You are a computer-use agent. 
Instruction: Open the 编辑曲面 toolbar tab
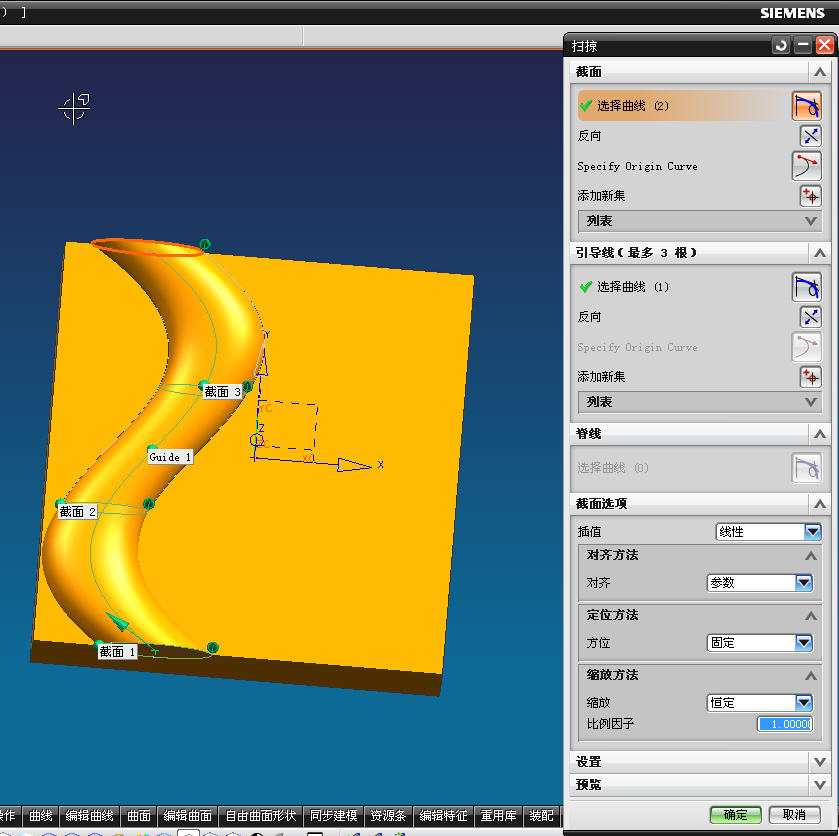coord(187,816)
